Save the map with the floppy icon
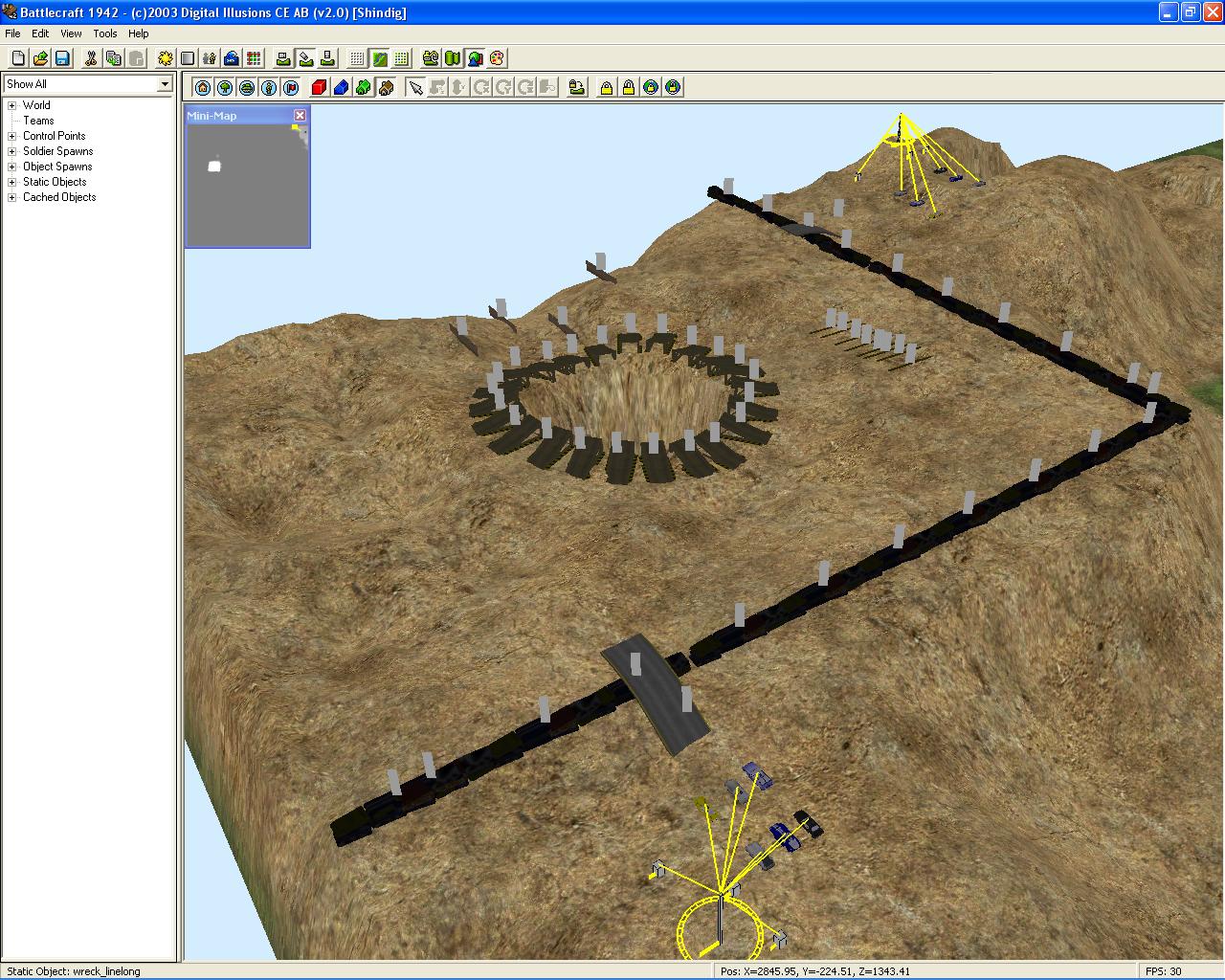 [x=62, y=58]
